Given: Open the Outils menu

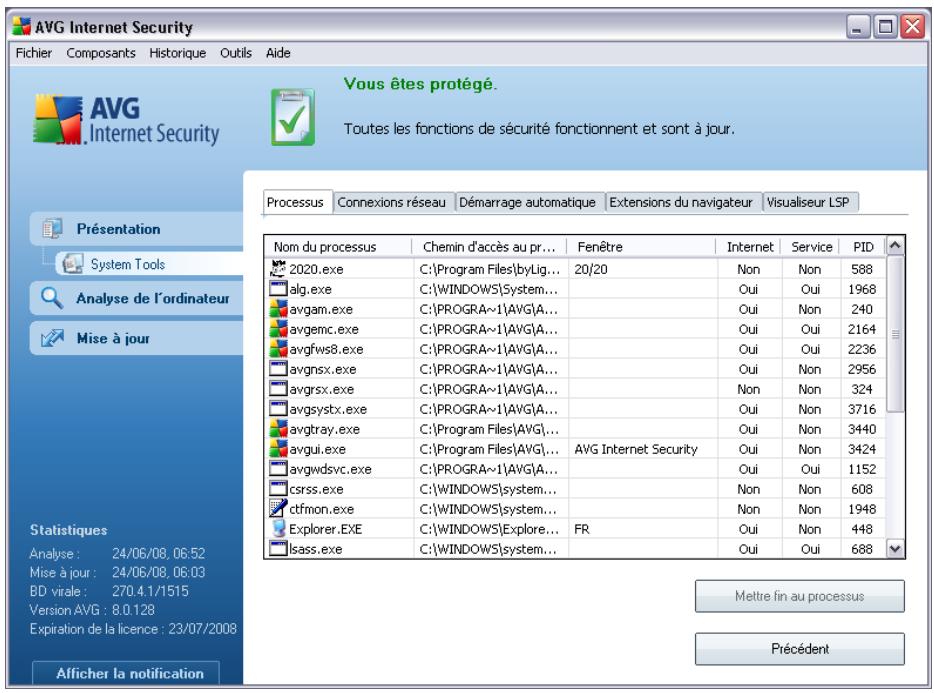Looking at the screenshot, I should [x=236, y=53].
